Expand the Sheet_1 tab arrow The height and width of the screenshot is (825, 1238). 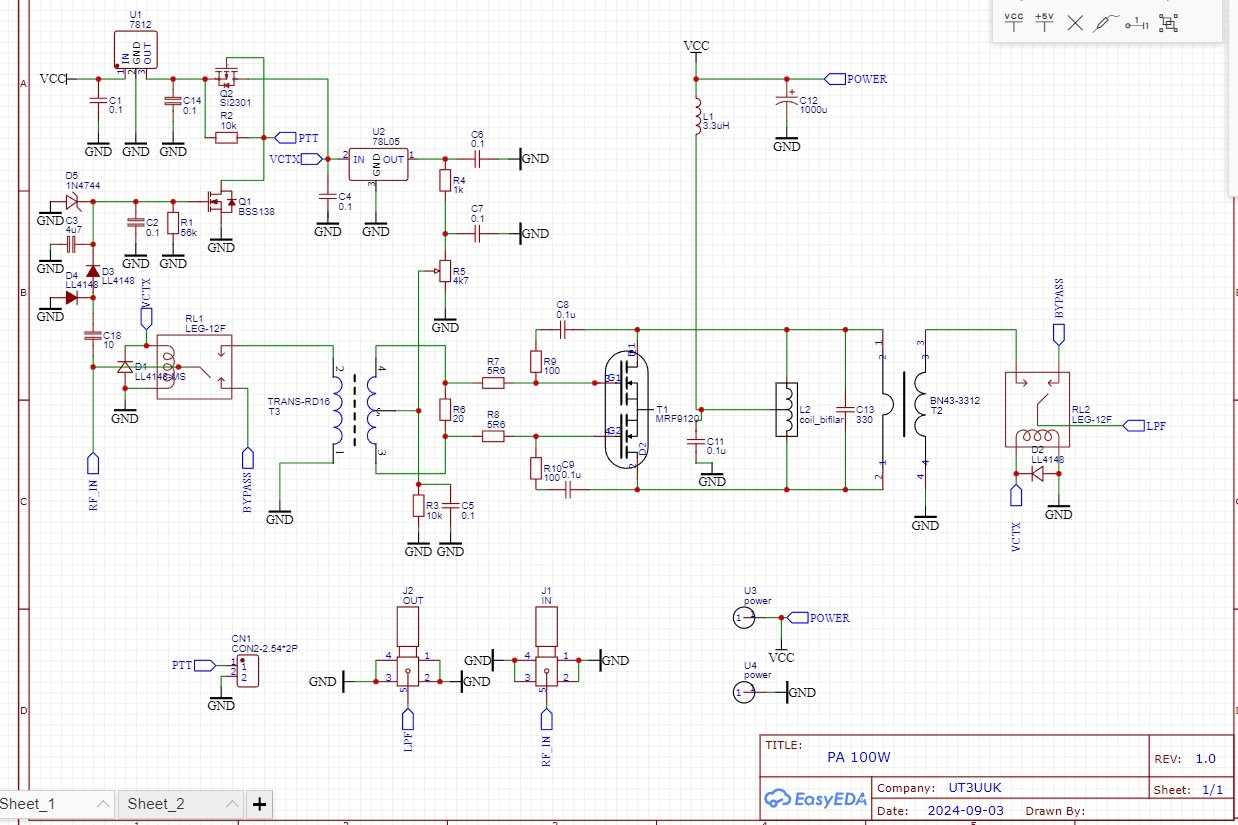[102, 803]
